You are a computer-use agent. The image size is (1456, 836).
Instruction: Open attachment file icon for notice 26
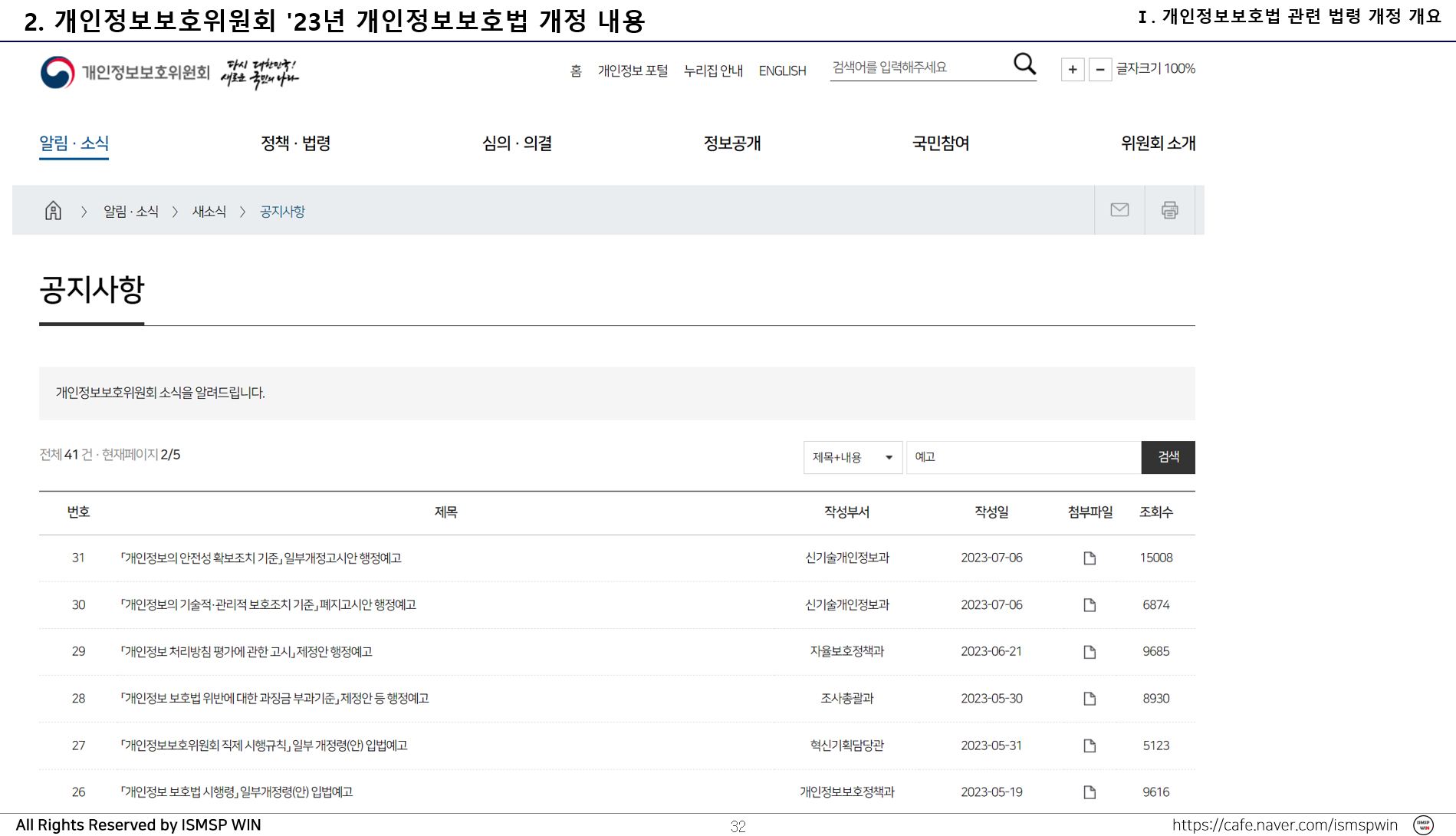point(1090,792)
